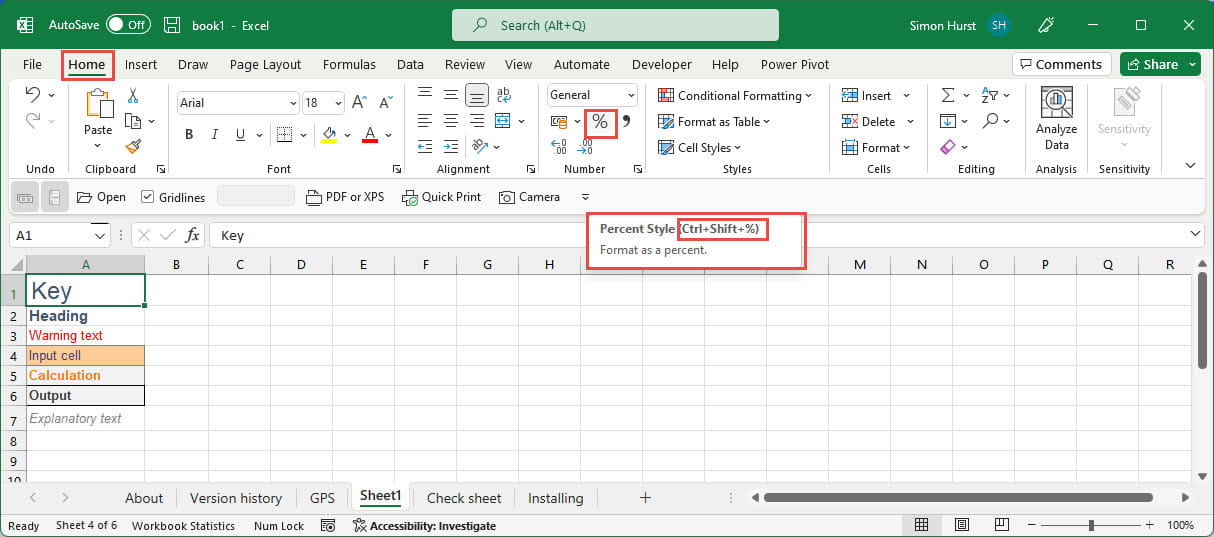Click the Share button
This screenshot has width=1214, height=537.
pos(1153,64)
